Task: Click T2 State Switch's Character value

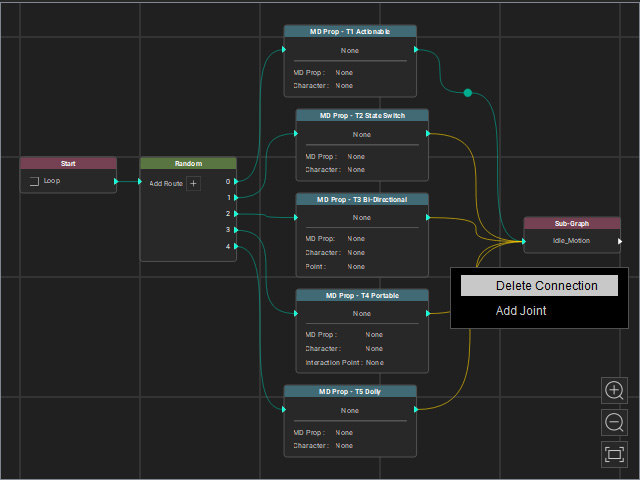Action: pos(356,170)
